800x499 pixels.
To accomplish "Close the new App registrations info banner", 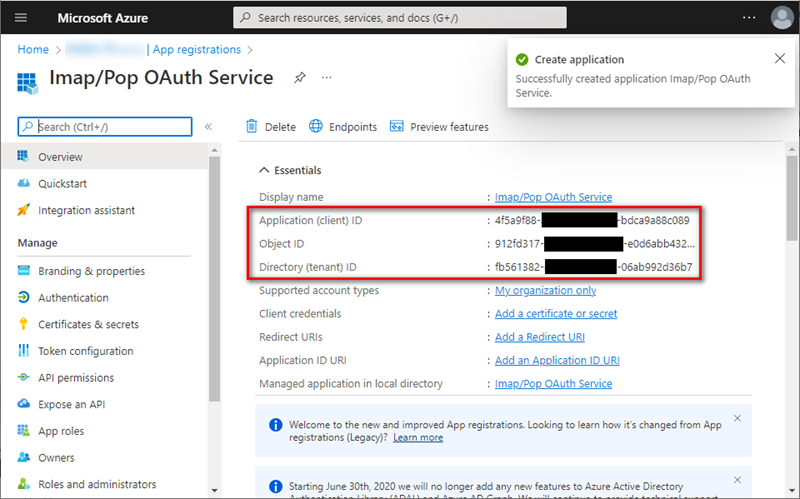I will 737,418.
